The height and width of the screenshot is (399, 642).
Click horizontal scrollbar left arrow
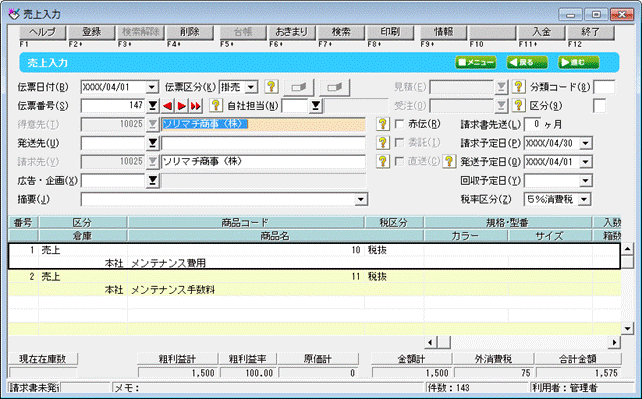click(430, 342)
